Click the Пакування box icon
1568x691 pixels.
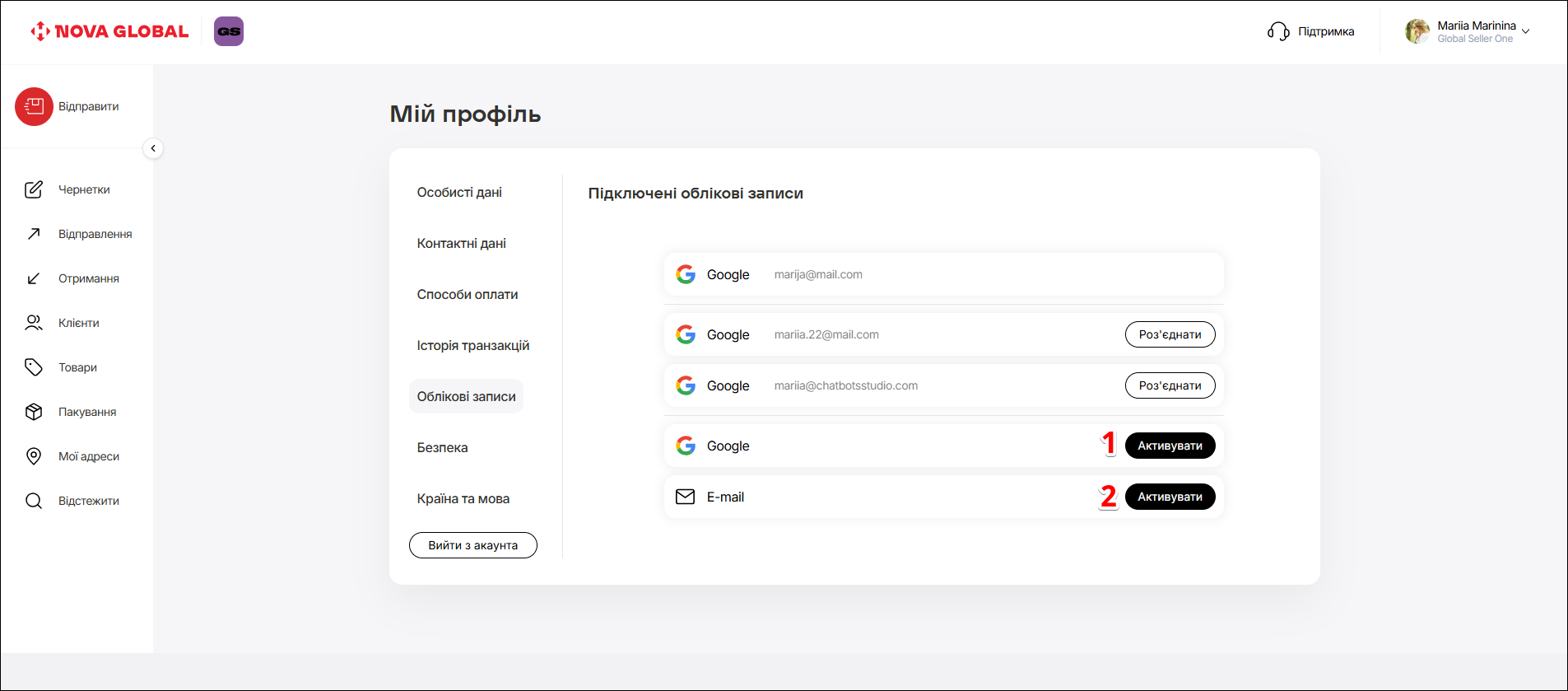coord(34,412)
